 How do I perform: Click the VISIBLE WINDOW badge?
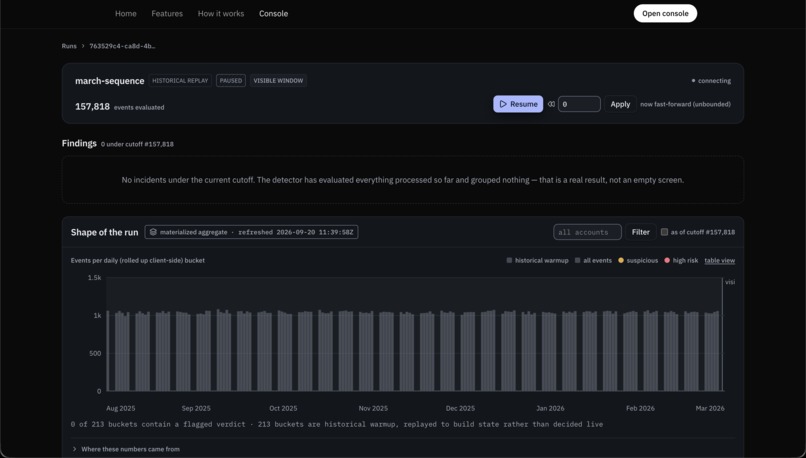coord(278,81)
